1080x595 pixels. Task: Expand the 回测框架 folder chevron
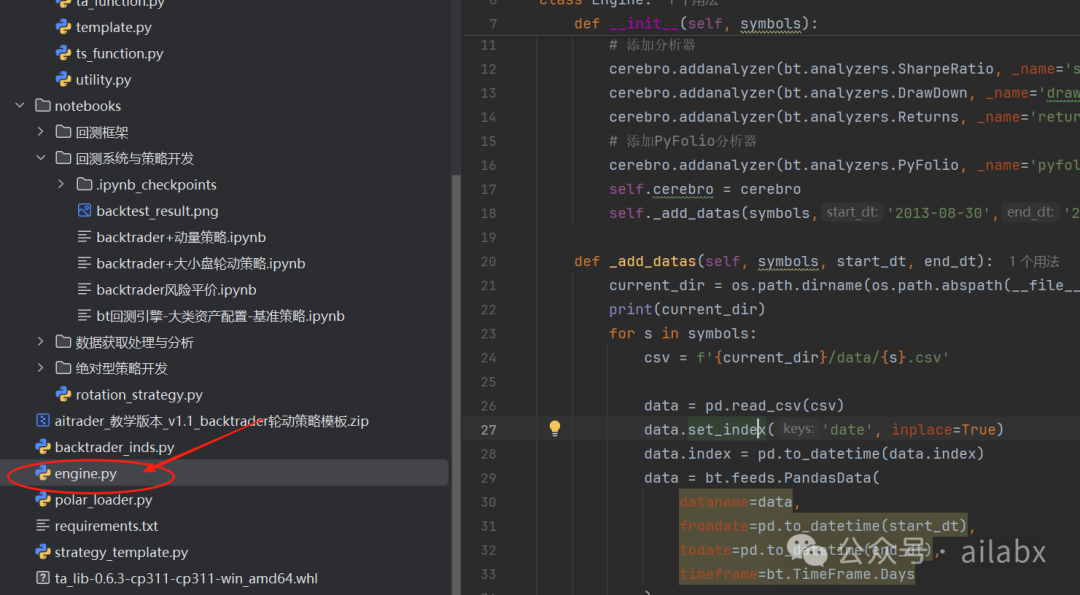[41, 132]
